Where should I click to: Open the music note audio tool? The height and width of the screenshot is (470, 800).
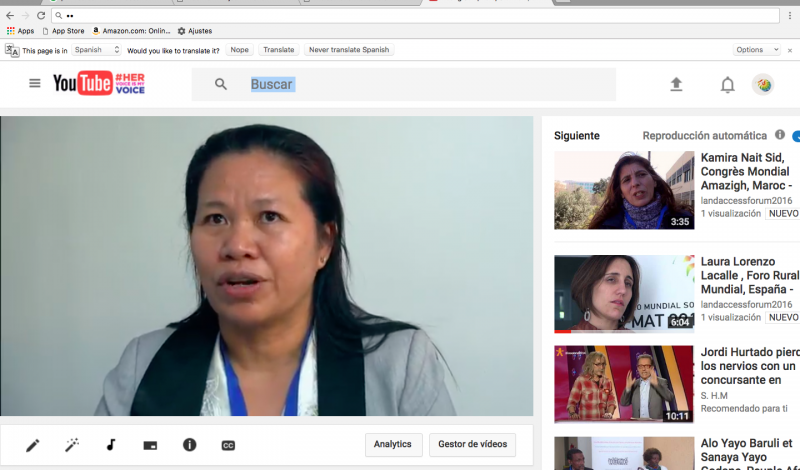click(111, 445)
